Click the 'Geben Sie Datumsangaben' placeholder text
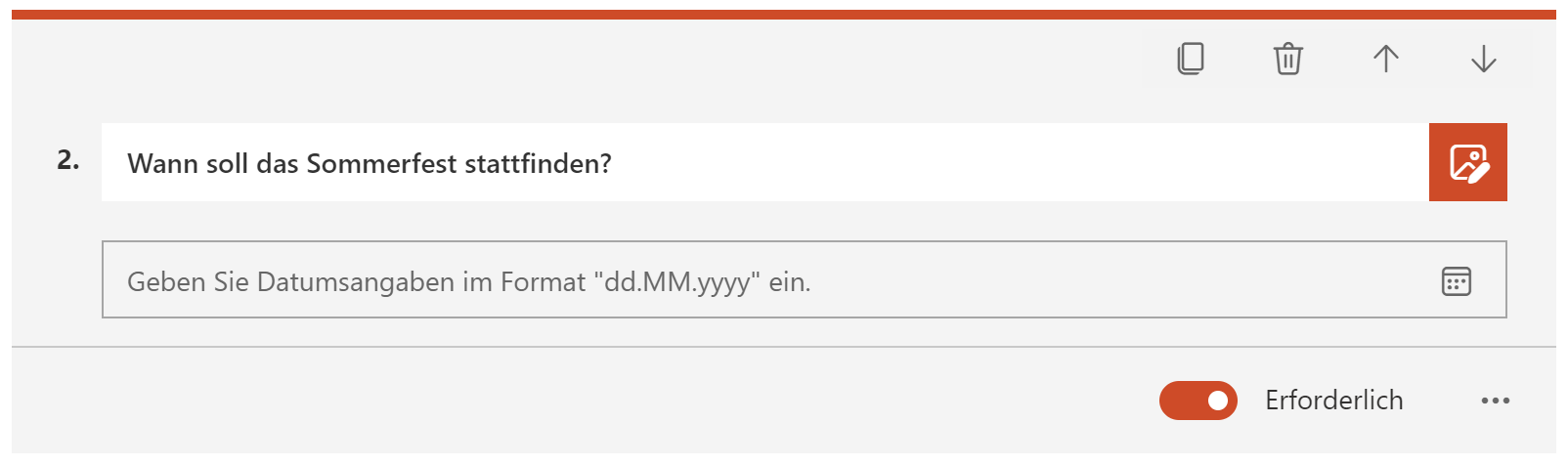 [x=469, y=282]
